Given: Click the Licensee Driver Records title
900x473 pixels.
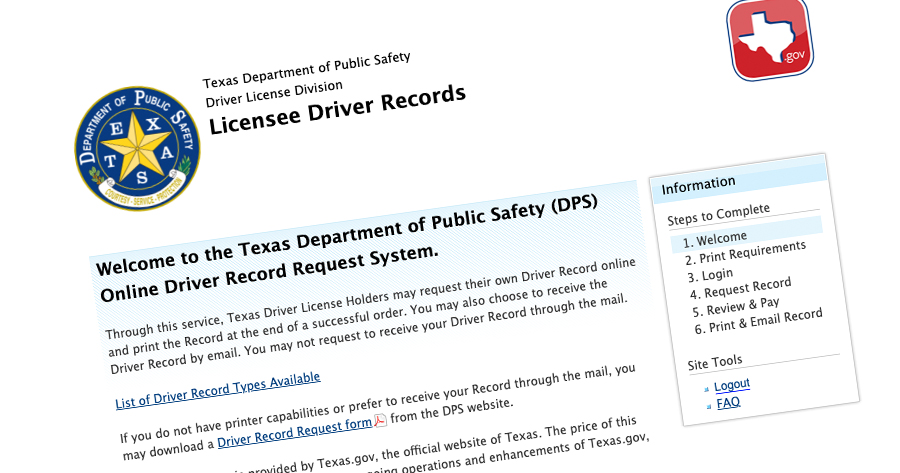Looking at the screenshot, I should (x=337, y=110).
